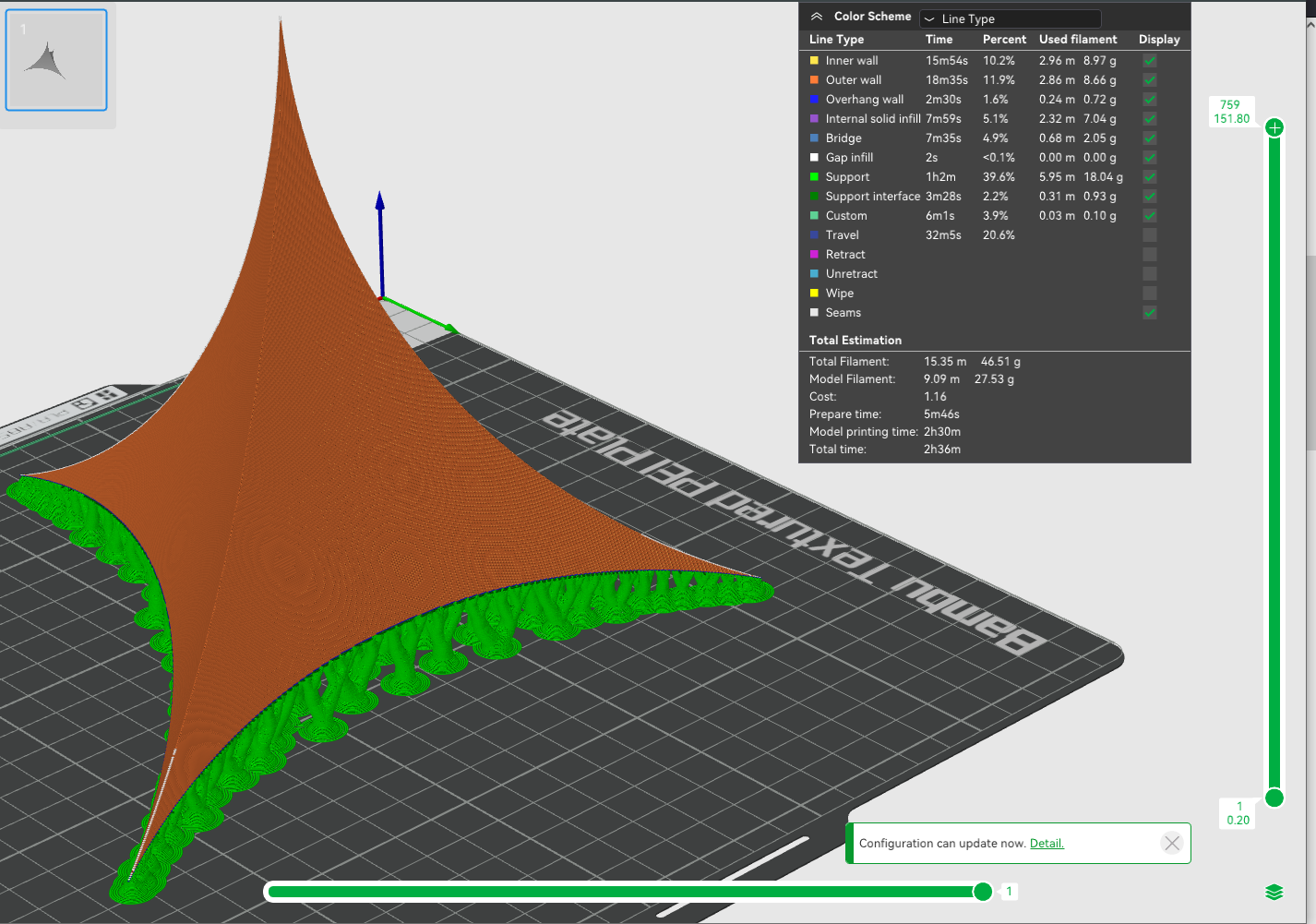Click the Bridge color swatch
1316x924 pixels.
click(814, 138)
